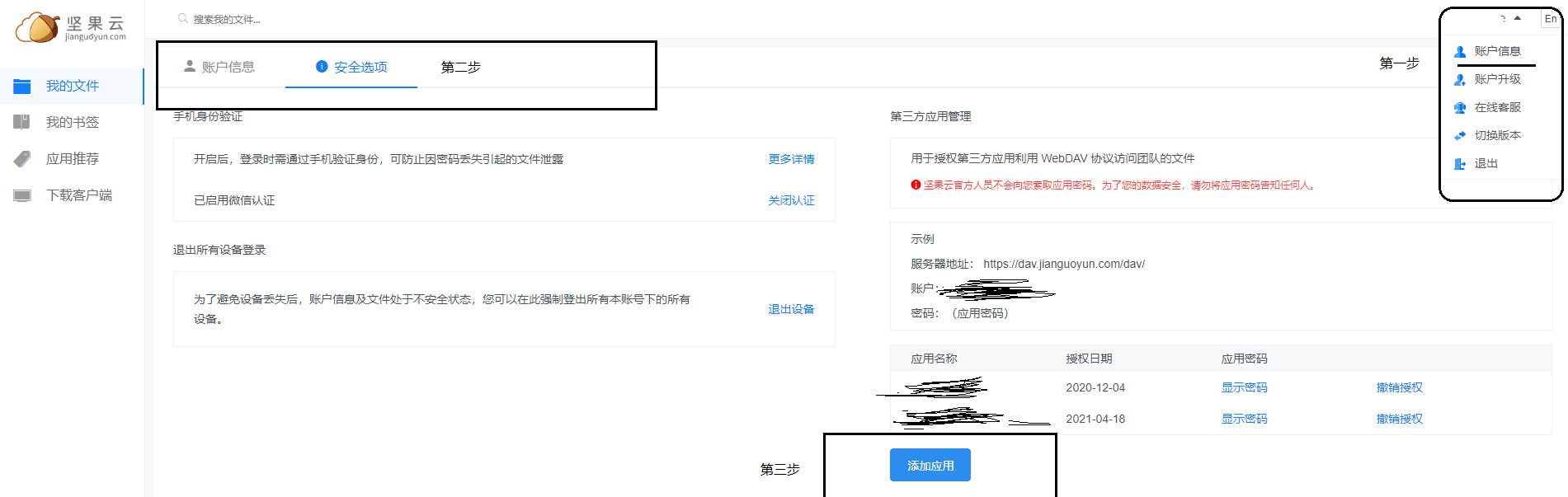Click the 退出所有设备登录 section heading
Image resolution: width=1568 pixels, height=497 pixels.
tap(219, 250)
